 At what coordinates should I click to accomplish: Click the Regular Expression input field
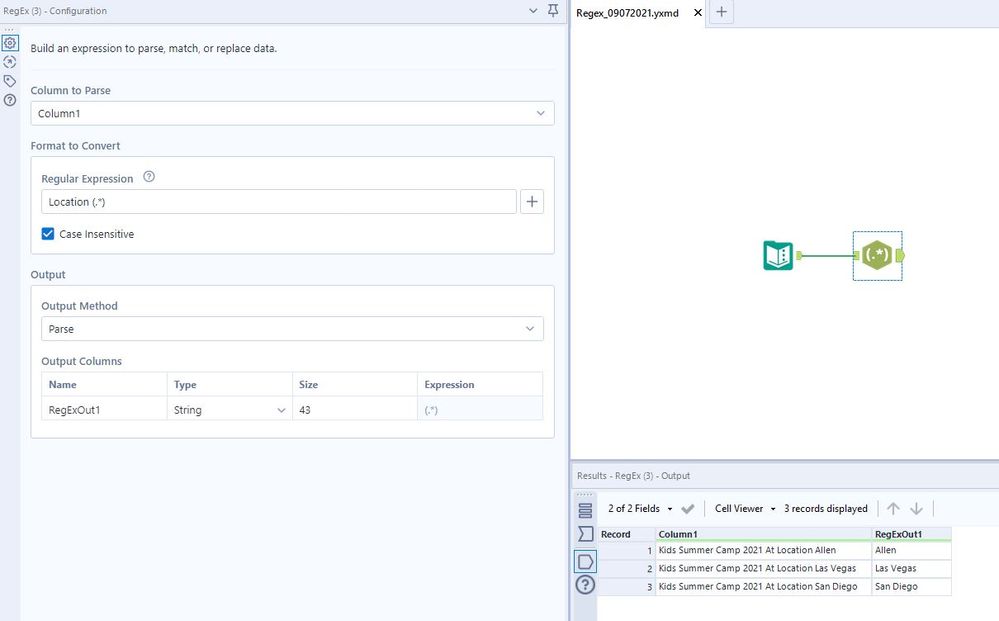click(x=279, y=202)
